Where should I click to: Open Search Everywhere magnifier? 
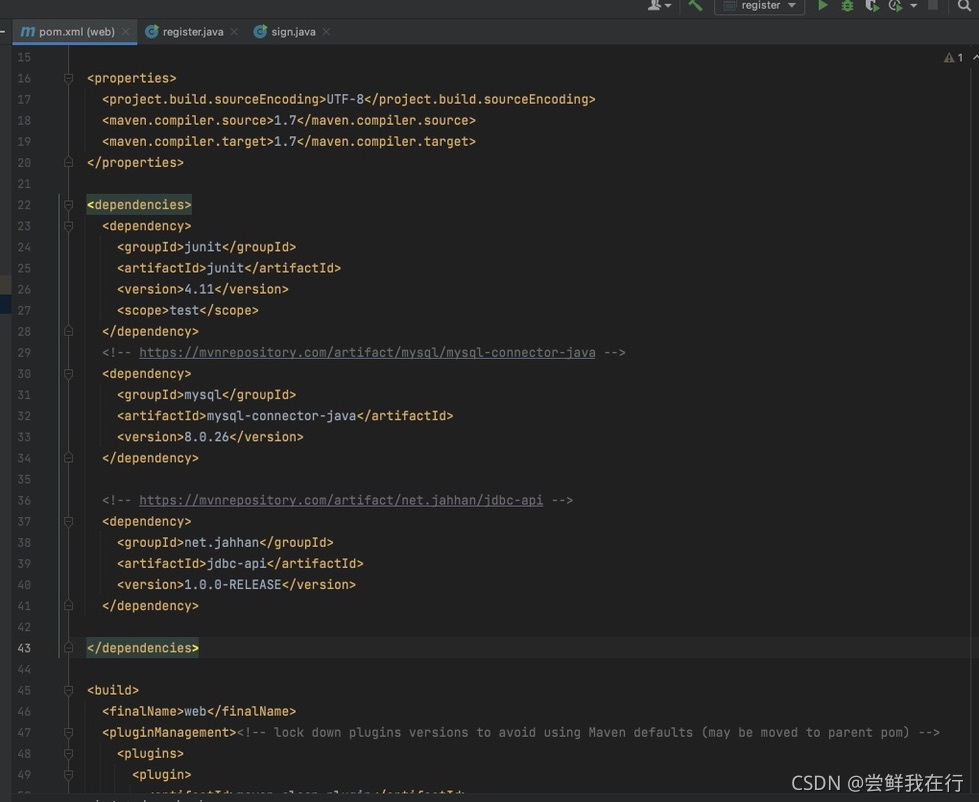(x=964, y=6)
